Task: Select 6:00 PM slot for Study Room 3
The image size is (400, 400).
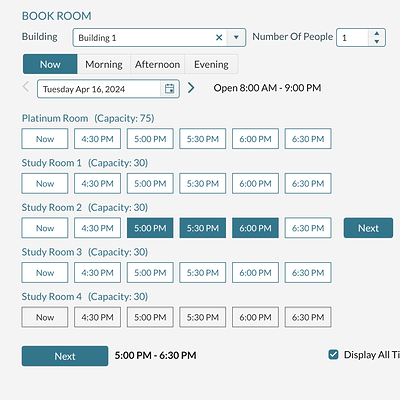Action: [255, 273]
